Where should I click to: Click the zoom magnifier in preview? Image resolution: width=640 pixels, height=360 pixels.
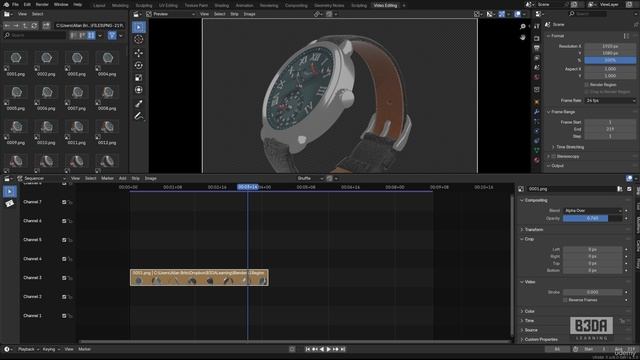(523, 27)
